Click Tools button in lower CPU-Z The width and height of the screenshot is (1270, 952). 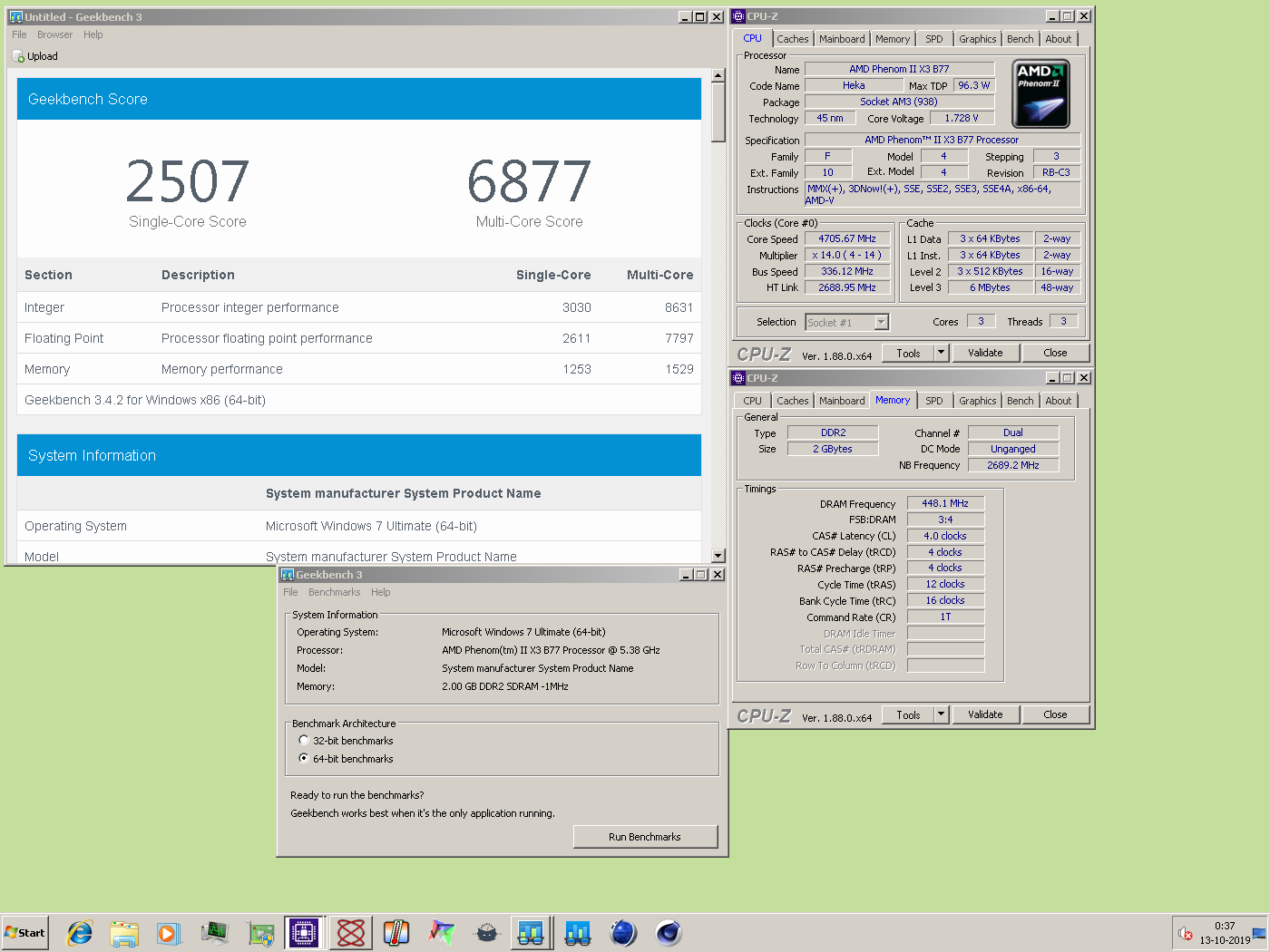point(908,714)
